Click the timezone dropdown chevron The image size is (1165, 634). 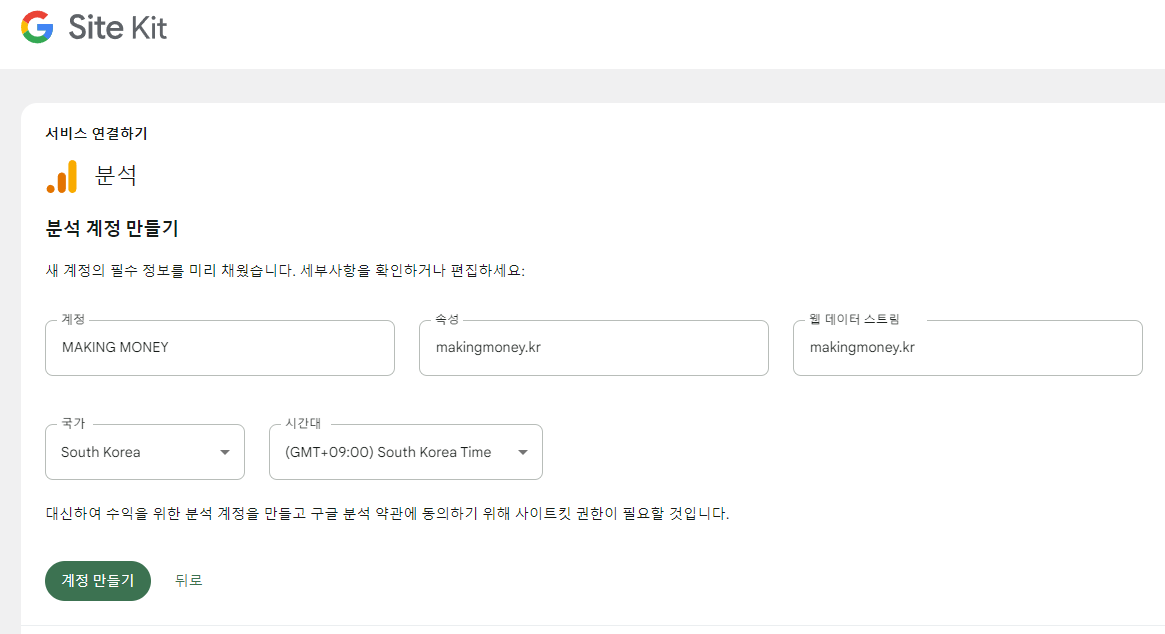(522, 452)
